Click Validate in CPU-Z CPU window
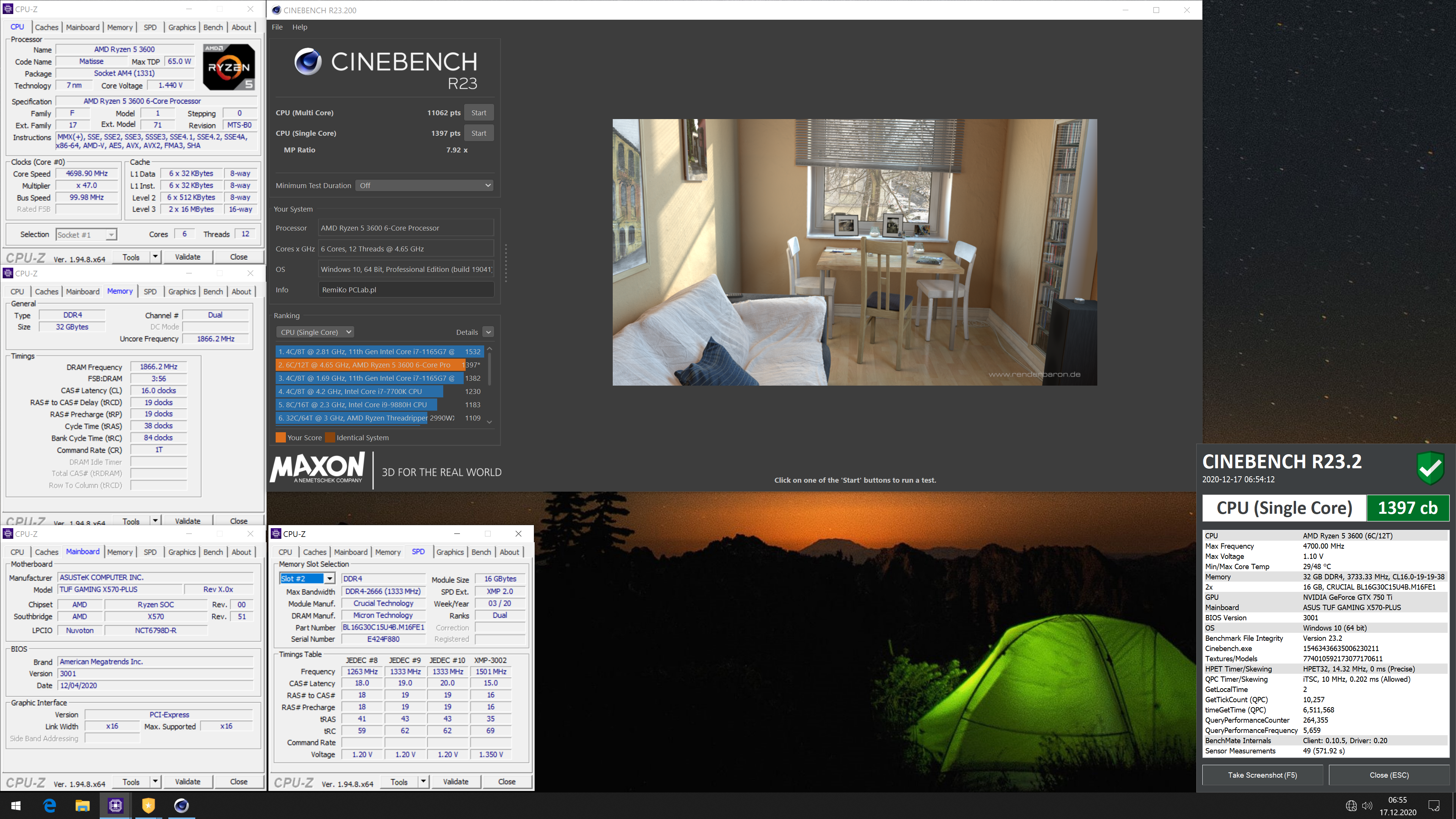Viewport: 1456px width, 819px height. click(x=188, y=257)
